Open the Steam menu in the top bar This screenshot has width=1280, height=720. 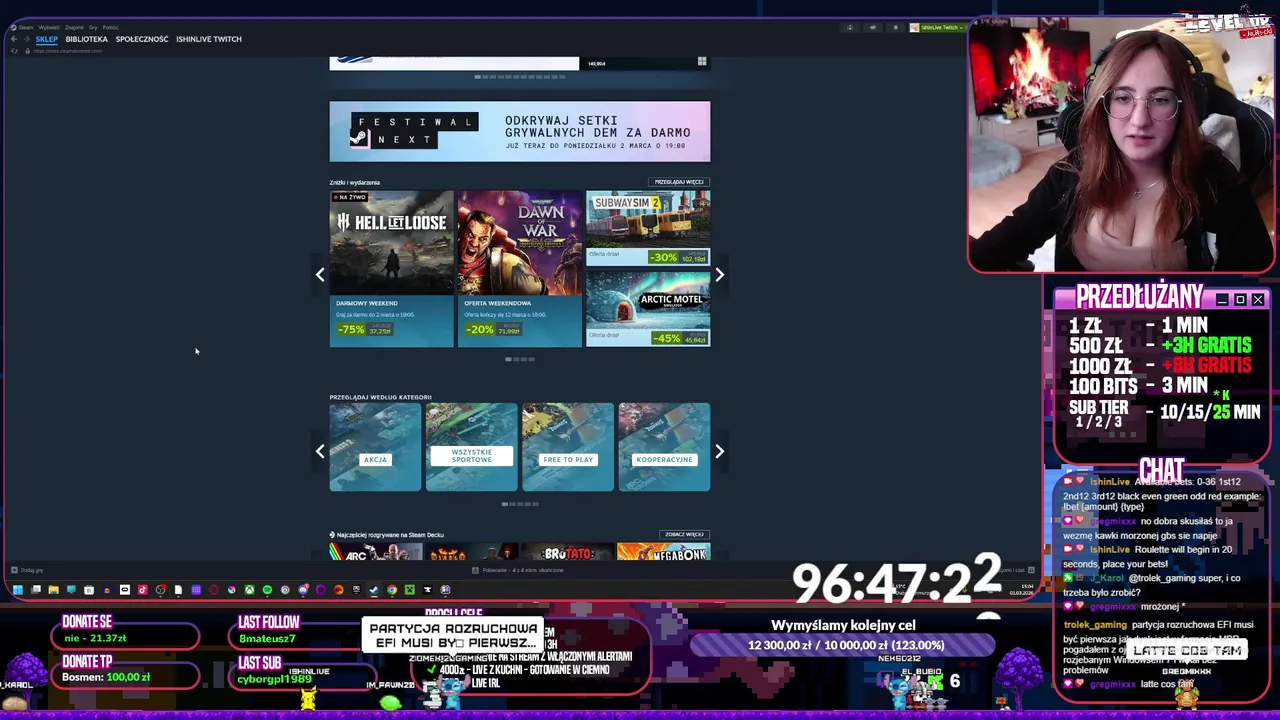(25, 28)
